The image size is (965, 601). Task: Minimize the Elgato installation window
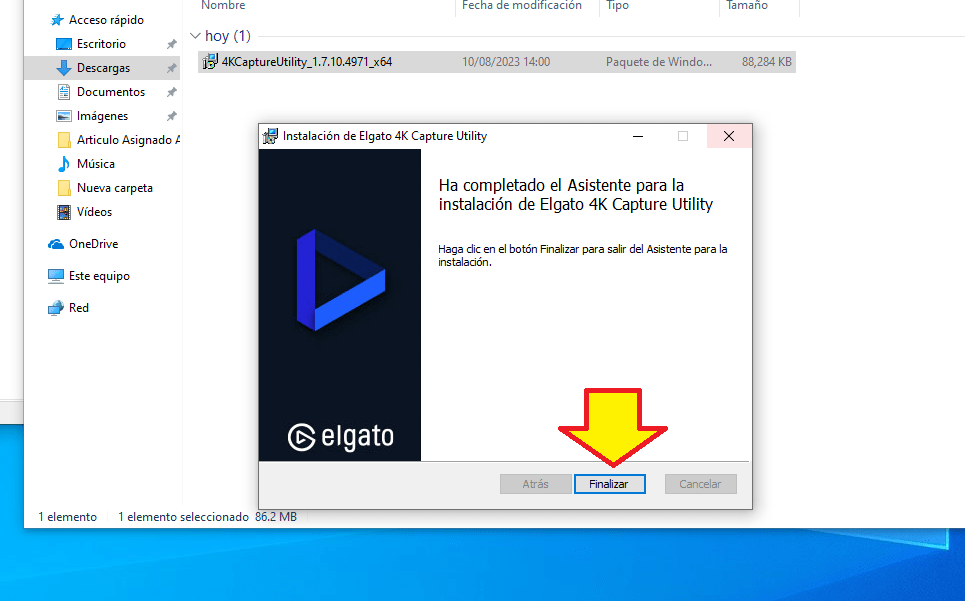coord(637,136)
